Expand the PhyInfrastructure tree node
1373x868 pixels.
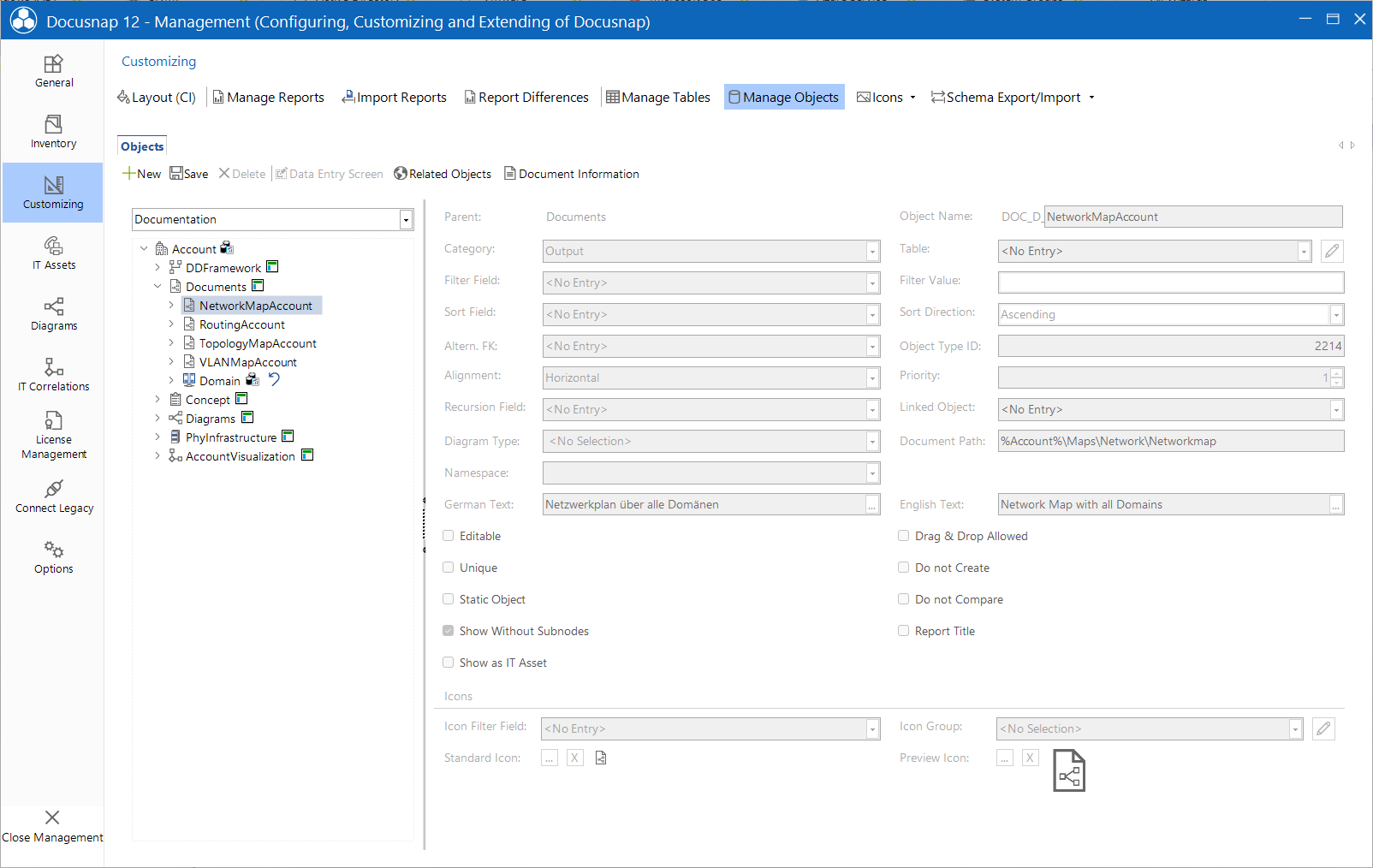point(158,437)
